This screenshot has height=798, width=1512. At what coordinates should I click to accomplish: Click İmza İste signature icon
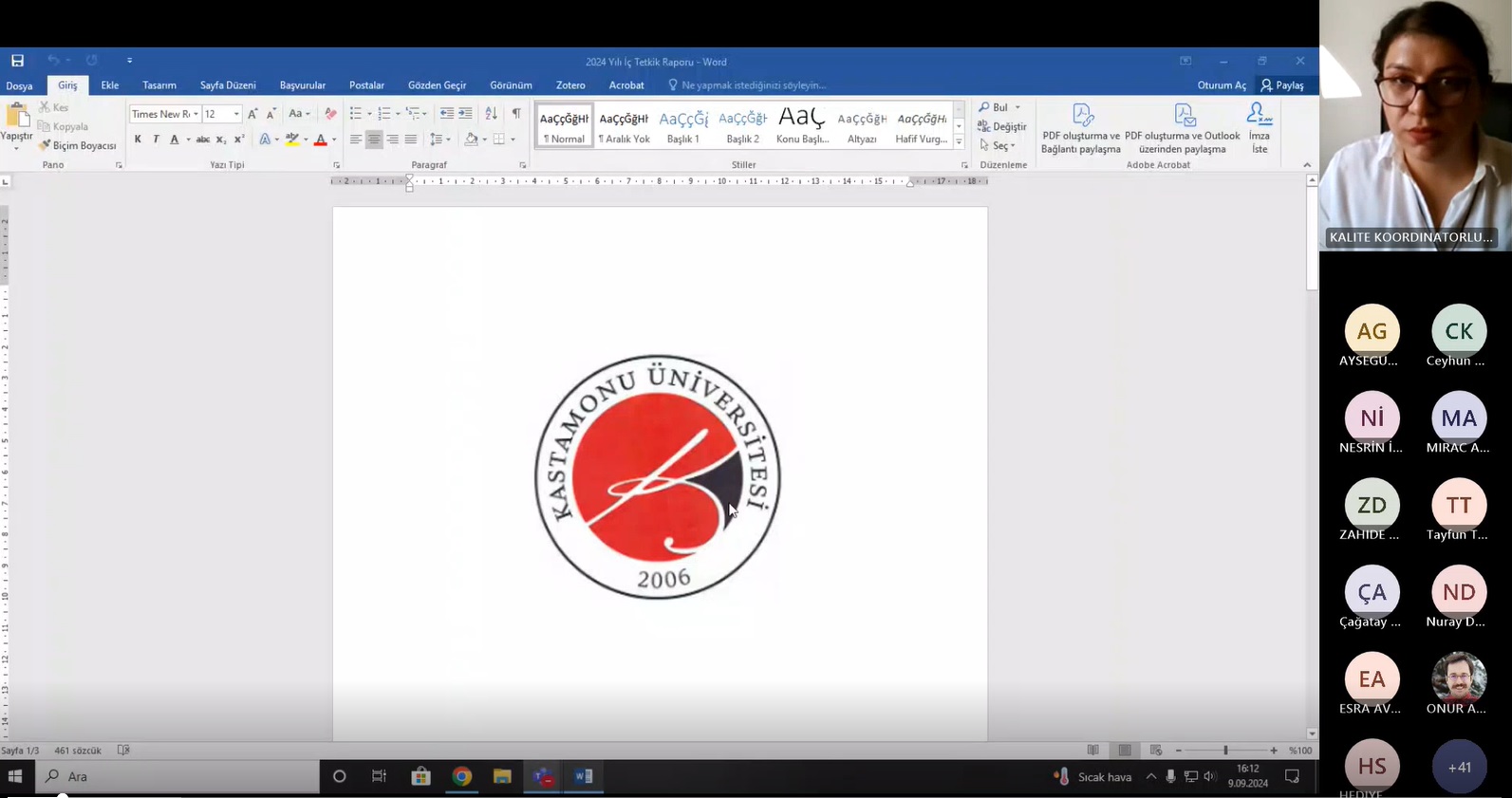1260,128
